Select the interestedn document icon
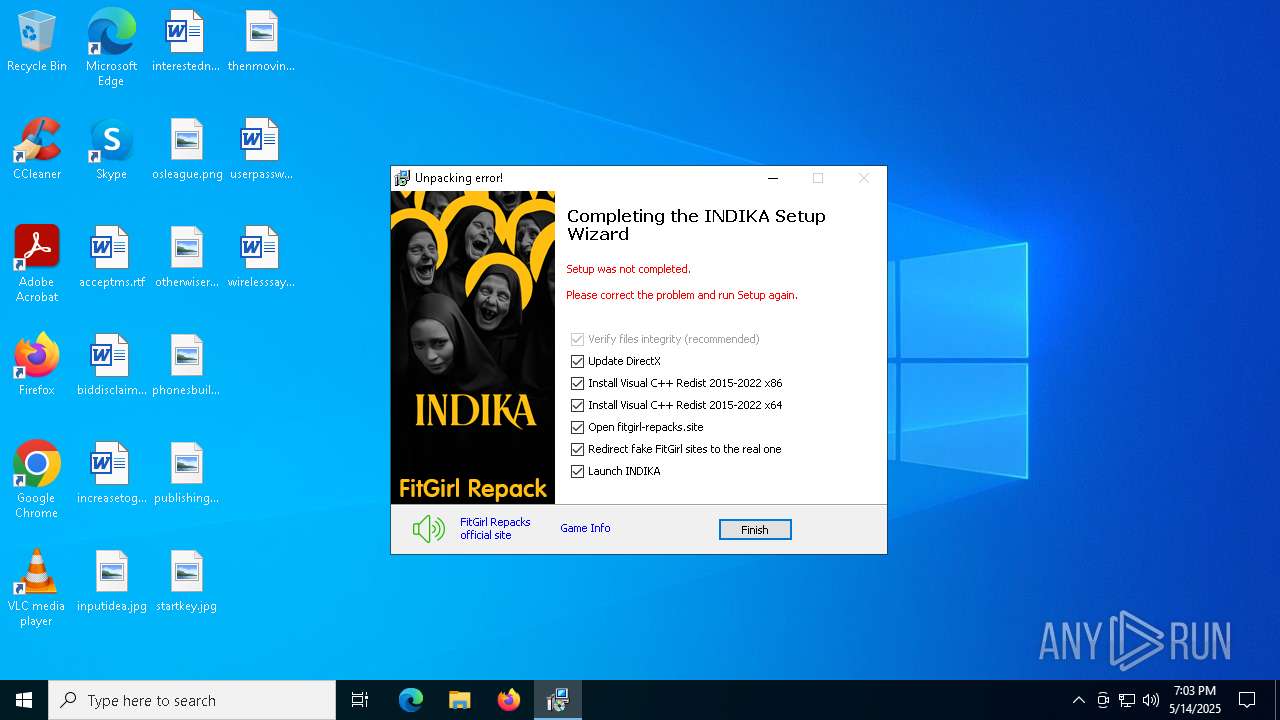Viewport: 1280px width, 720px height. click(x=185, y=41)
